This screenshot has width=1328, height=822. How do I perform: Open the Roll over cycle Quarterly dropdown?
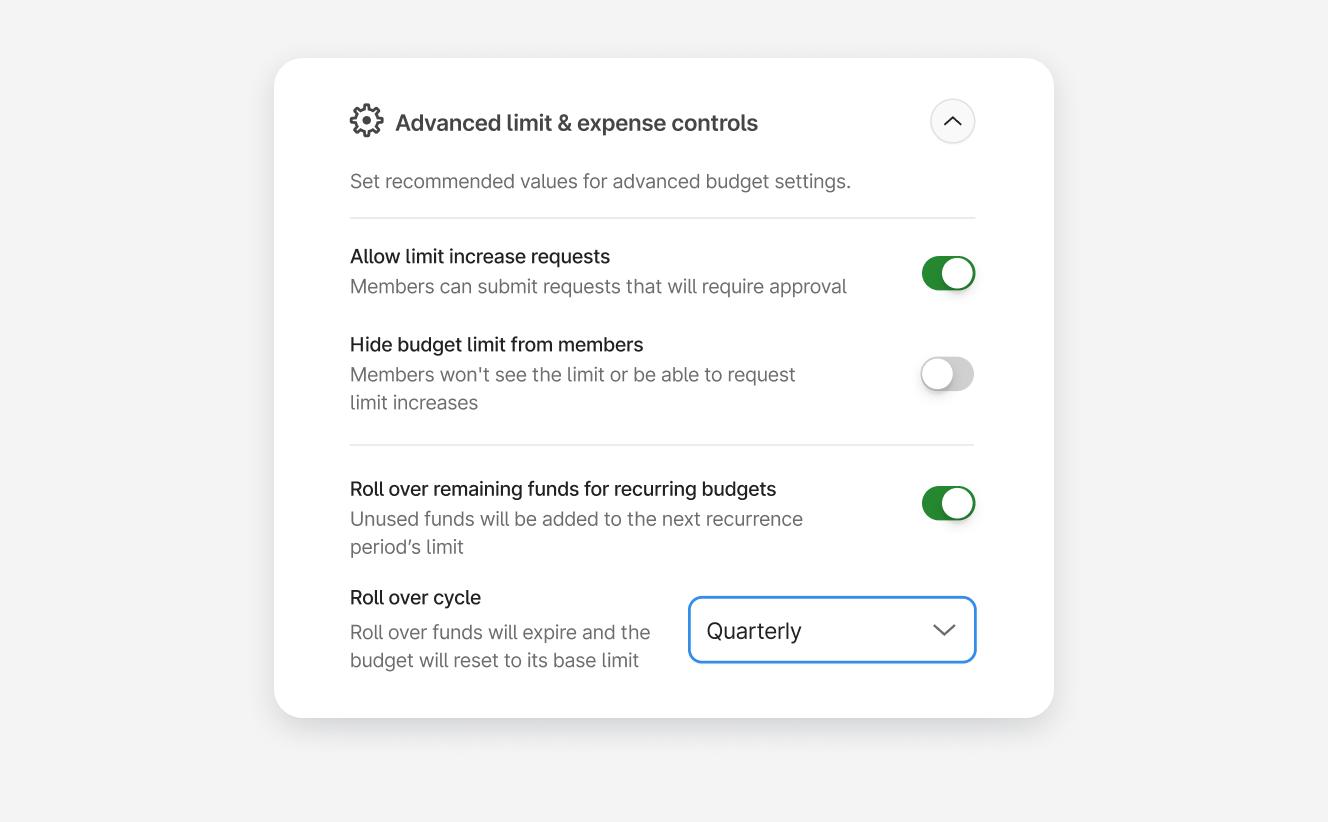831,630
